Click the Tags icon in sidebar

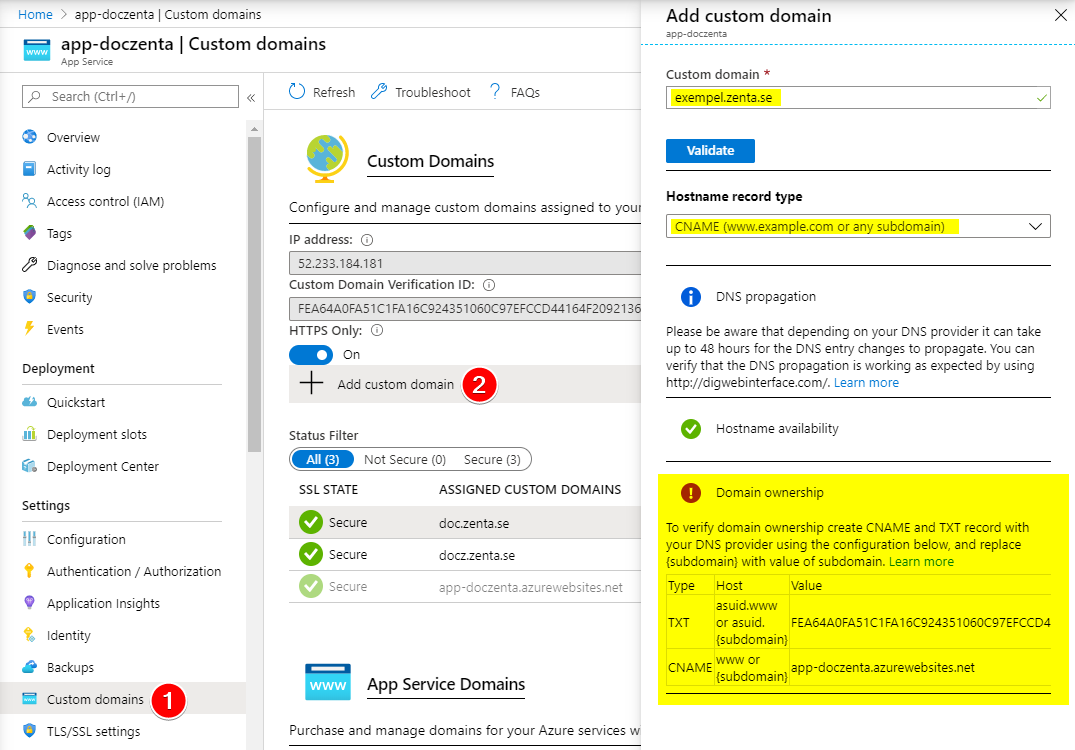[x=30, y=233]
